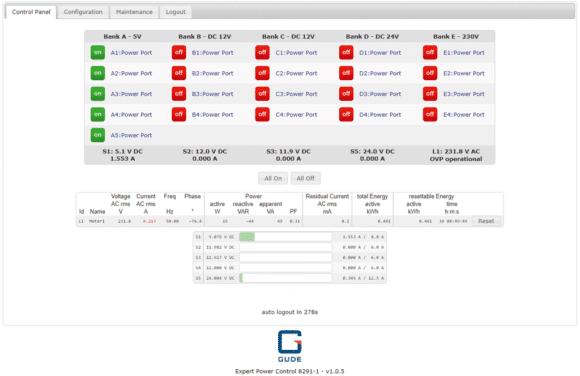Open the C1:Power Port link
This screenshot has height=376, width=580.
pos(296,53)
